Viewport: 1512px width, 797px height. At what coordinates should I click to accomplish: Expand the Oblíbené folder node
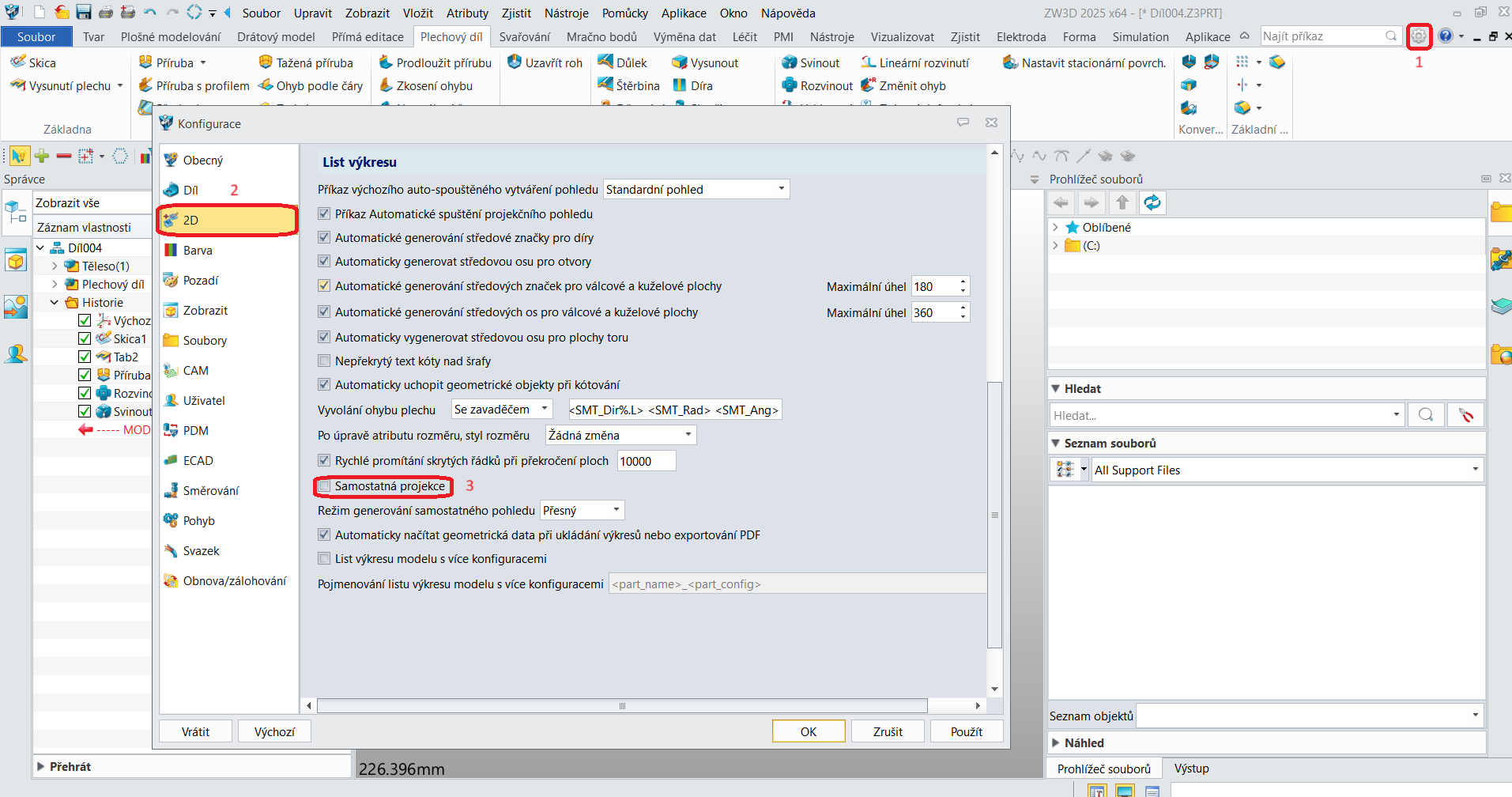tap(1055, 228)
